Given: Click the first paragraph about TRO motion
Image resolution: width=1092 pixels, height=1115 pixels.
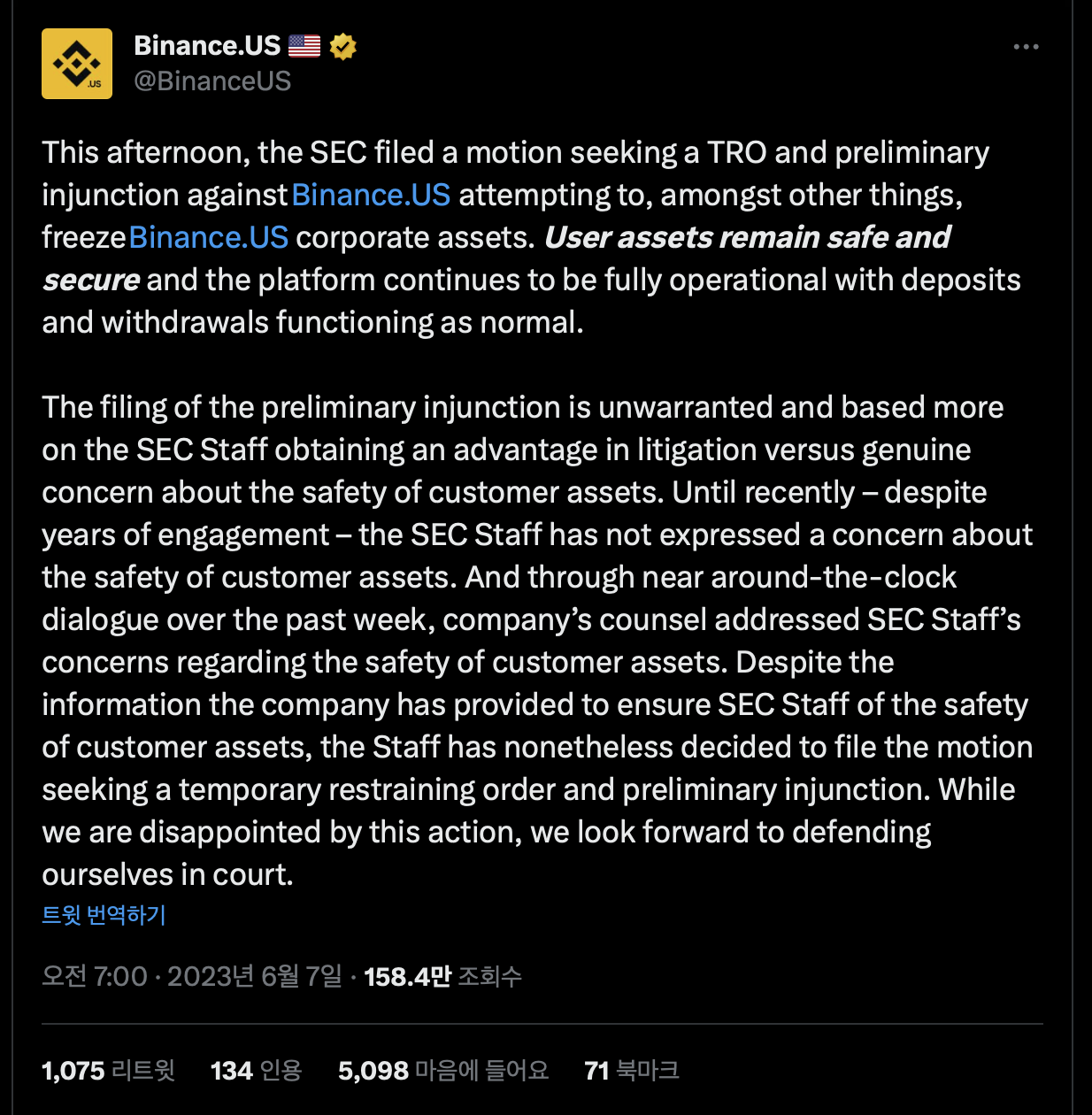Looking at the screenshot, I should pos(531,237).
